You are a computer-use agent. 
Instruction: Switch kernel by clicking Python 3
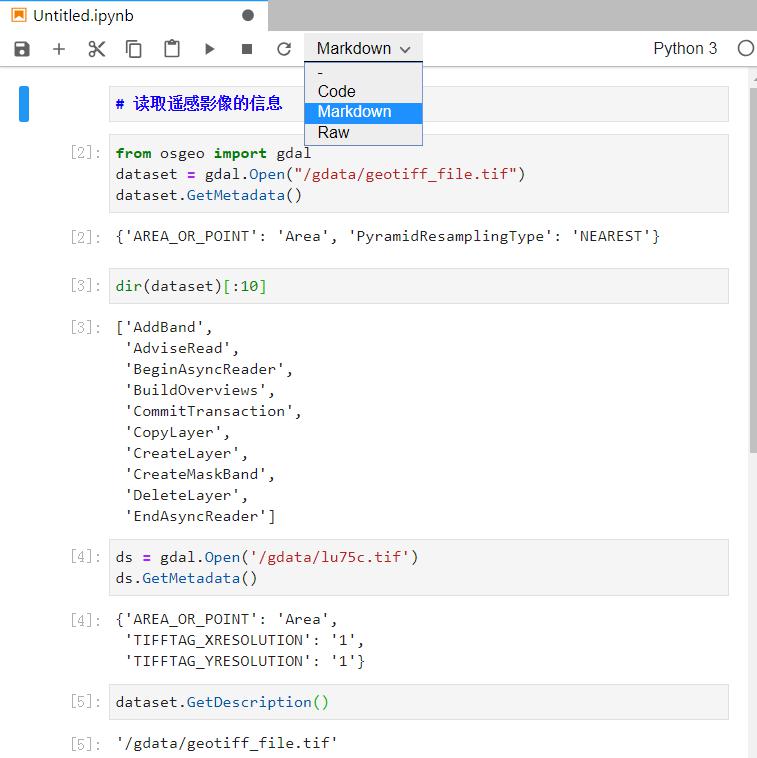pyautogui.click(x=685, y=48)
